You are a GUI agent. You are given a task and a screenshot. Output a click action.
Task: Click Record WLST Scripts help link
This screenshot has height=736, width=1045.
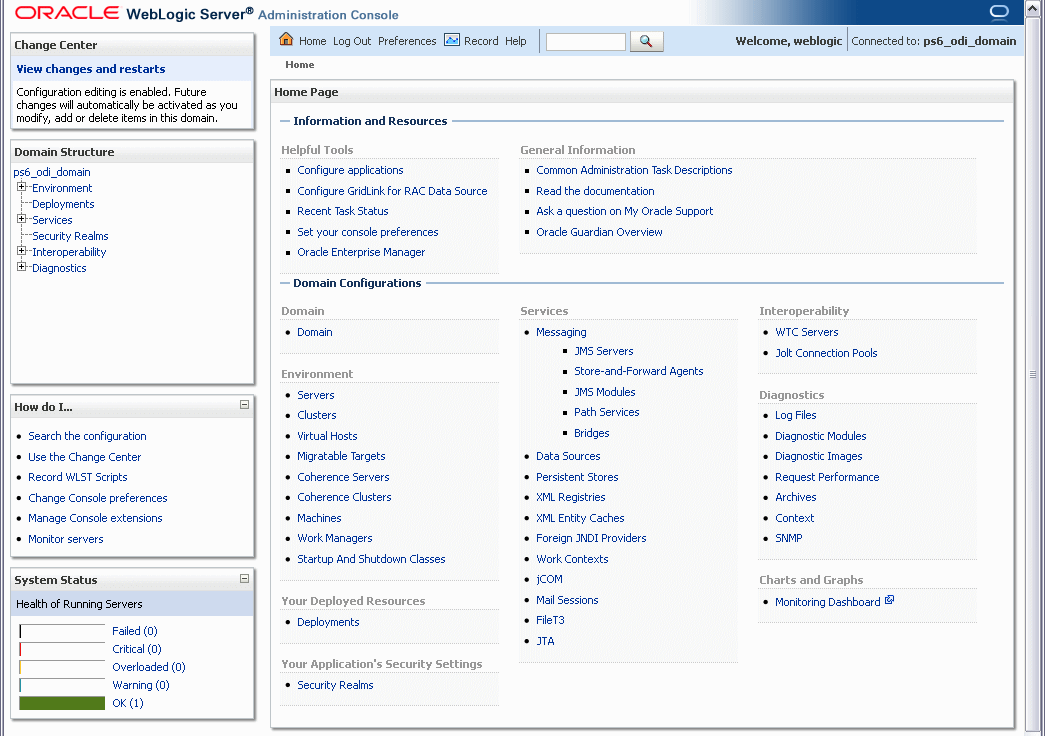[x=77, y=477]
